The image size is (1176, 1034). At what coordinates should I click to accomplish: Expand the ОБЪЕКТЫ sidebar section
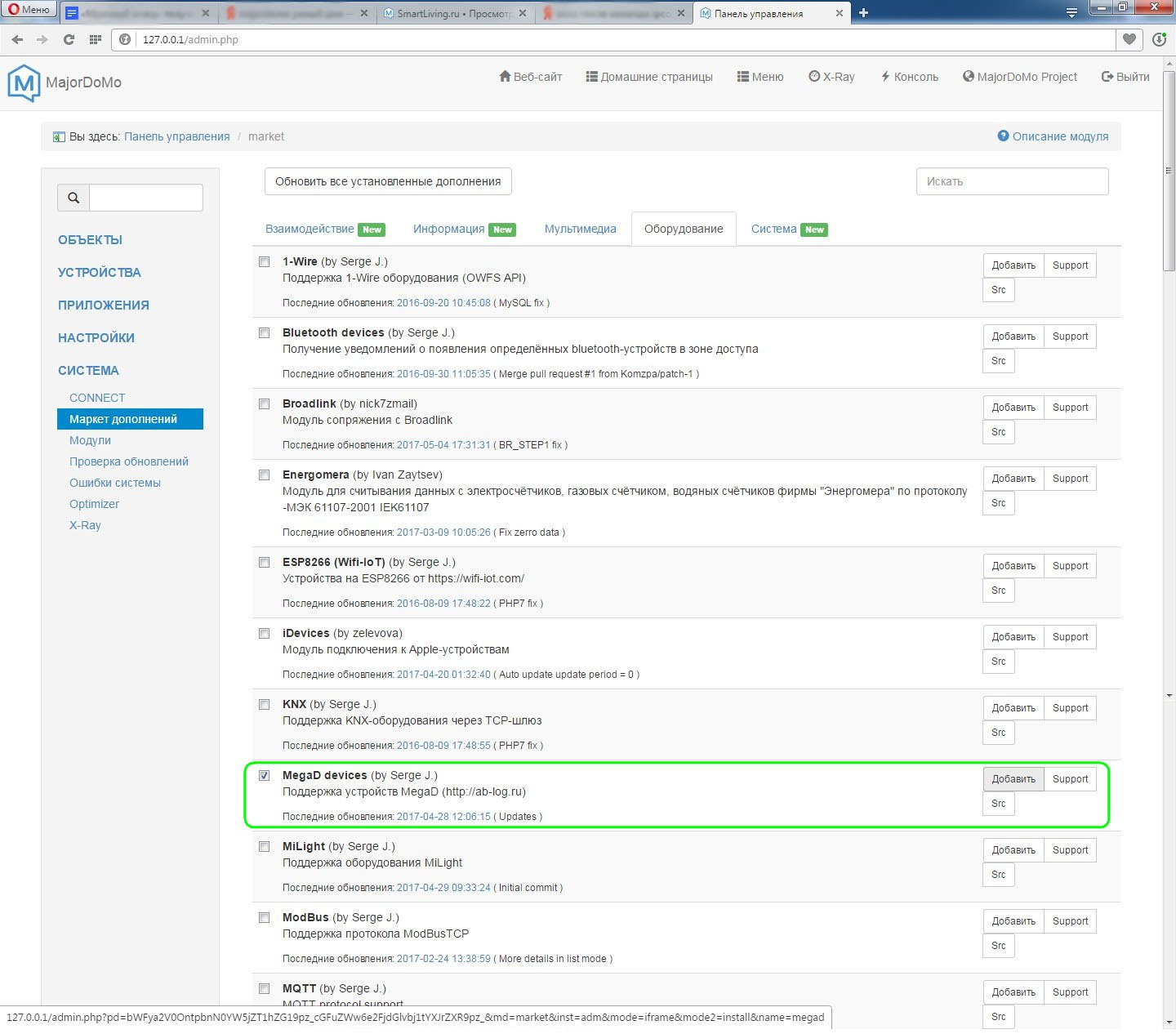(x=90, y=240)
